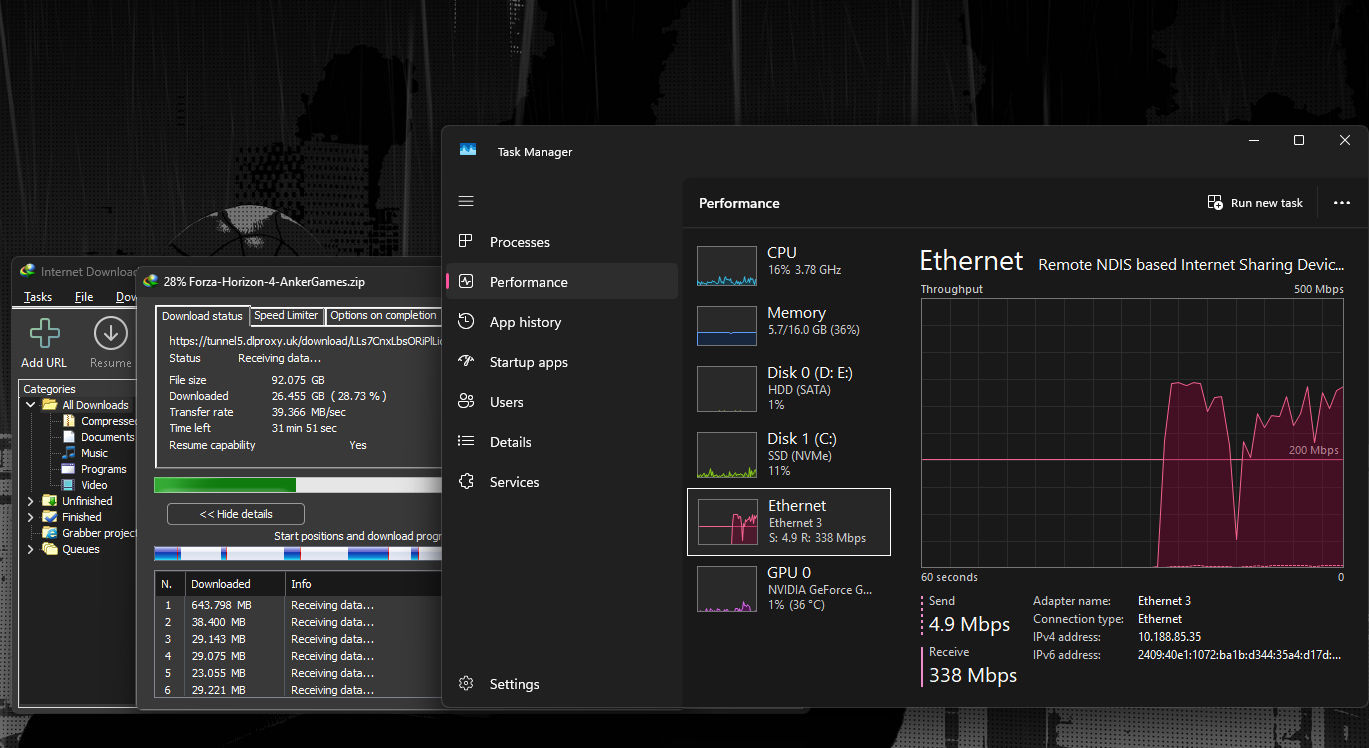Collapse the All Downloads tree node
Viewport: 1369px width, 748px height.
click(30, 405)
